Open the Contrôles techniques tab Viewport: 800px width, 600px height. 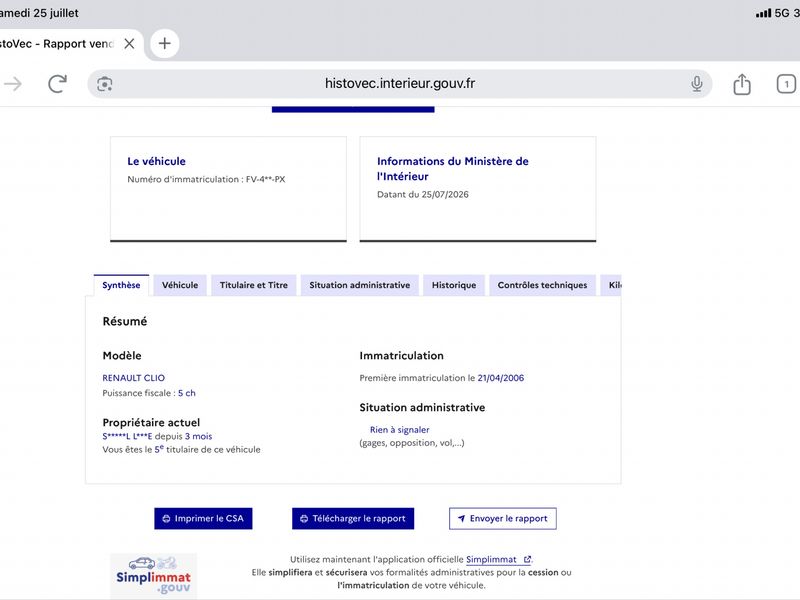pos(542,285)
